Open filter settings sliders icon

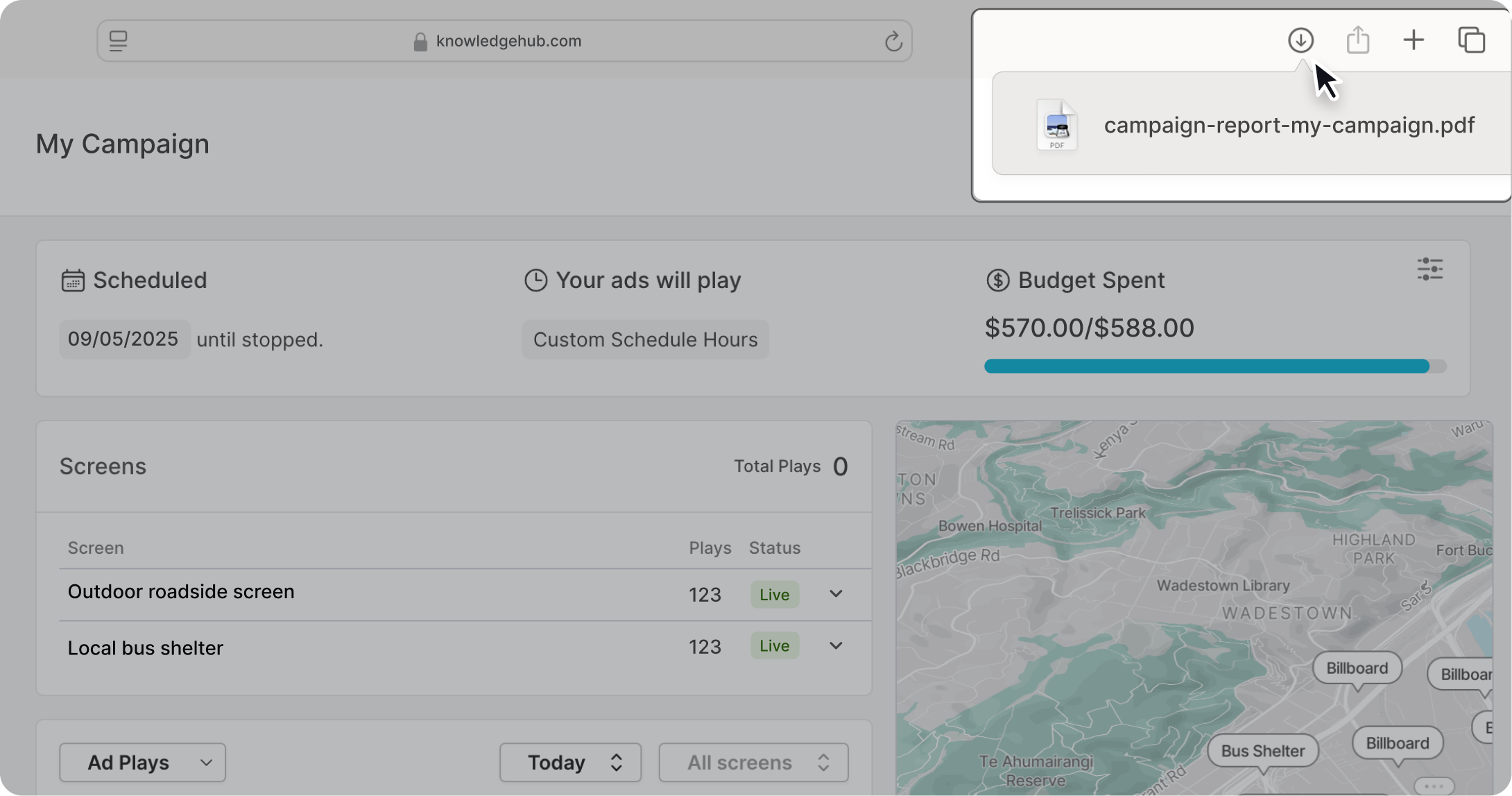(1429, 269)
